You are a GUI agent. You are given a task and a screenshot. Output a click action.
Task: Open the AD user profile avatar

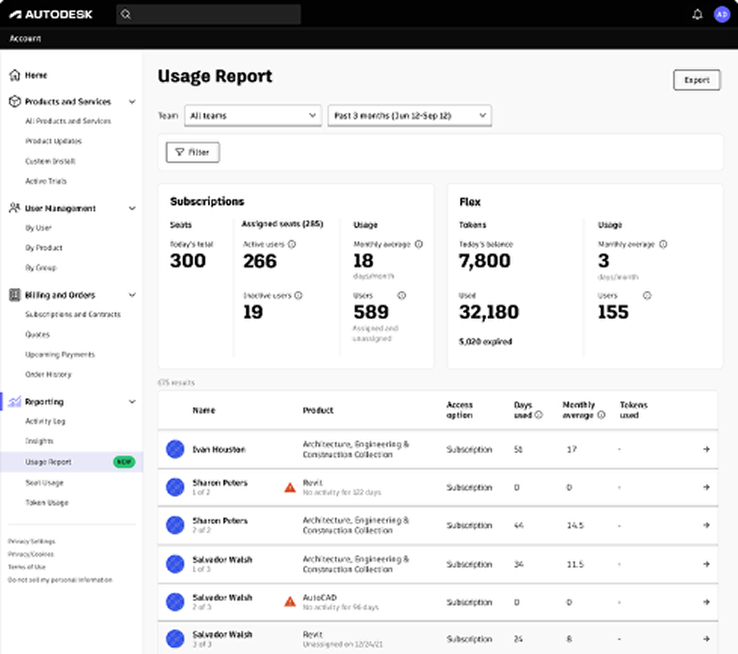point(721,14)
